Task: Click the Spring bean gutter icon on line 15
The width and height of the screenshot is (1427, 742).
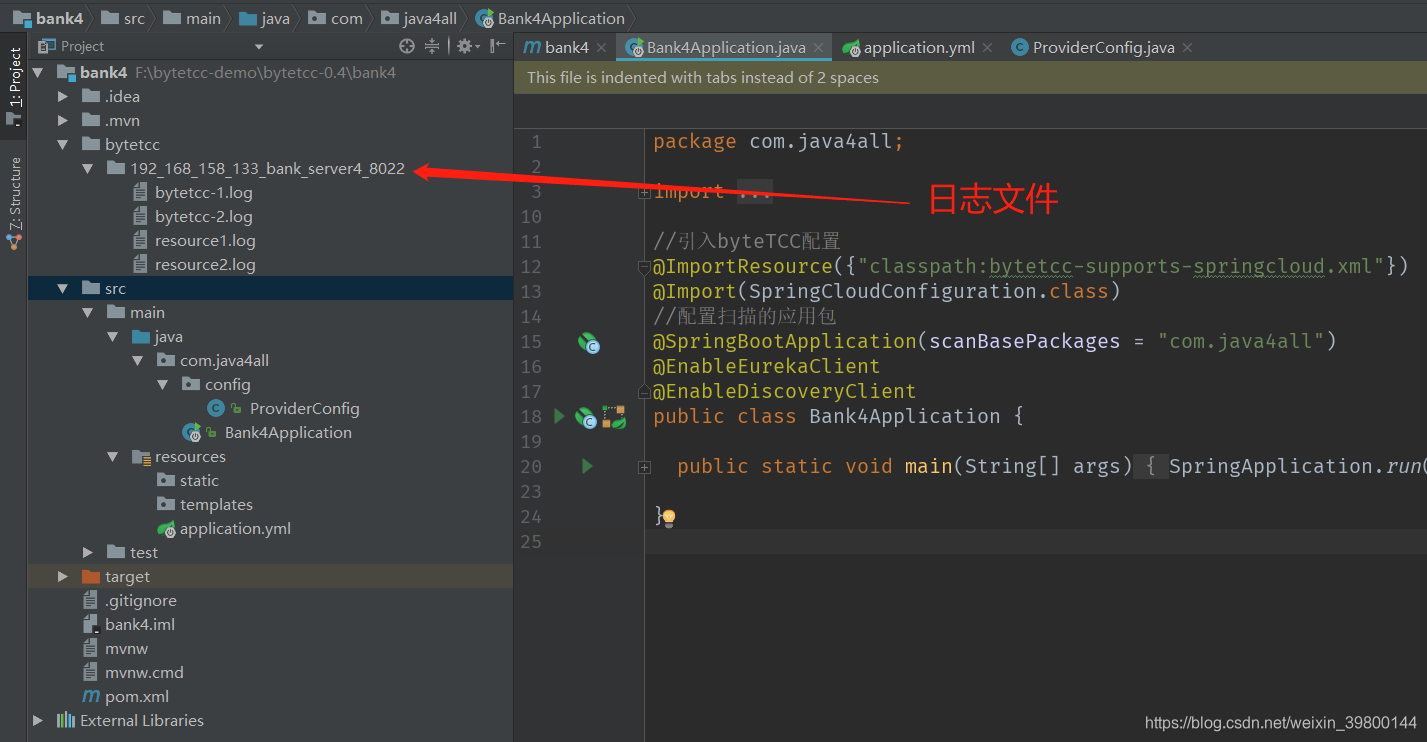Action: click(x=588, y=342)
